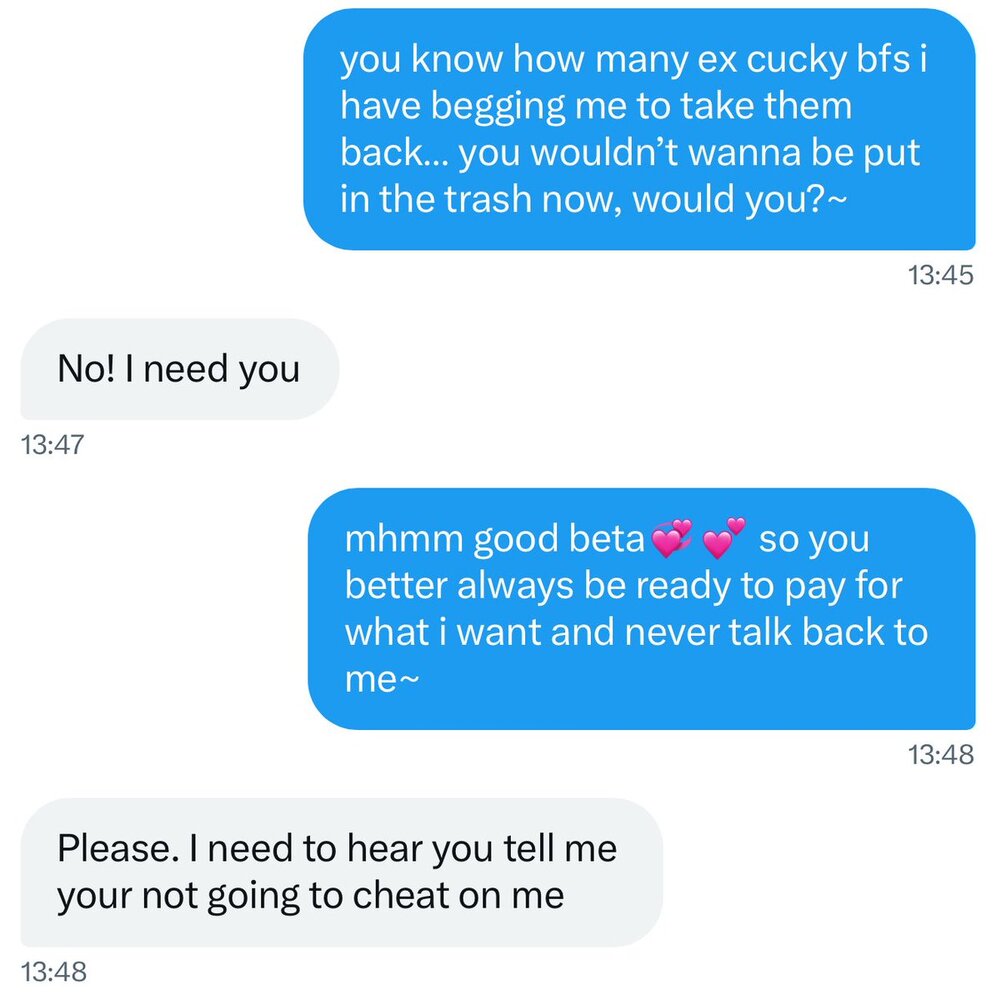Click the word "pay" in the sent message
996x1000 pixels.
(779, 586)
